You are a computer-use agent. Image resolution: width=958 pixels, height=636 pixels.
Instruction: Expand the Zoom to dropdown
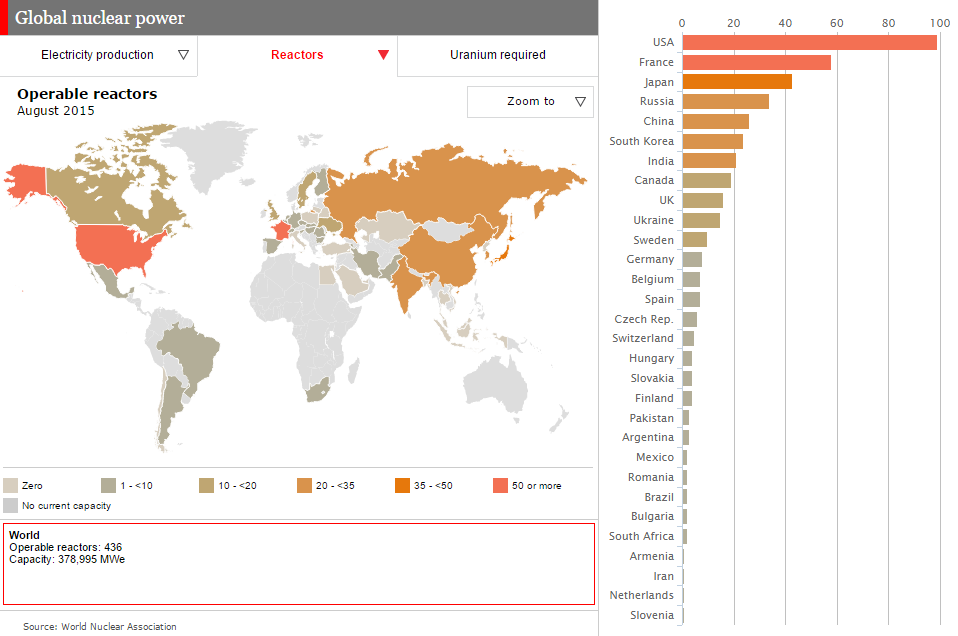click(530, 101)
